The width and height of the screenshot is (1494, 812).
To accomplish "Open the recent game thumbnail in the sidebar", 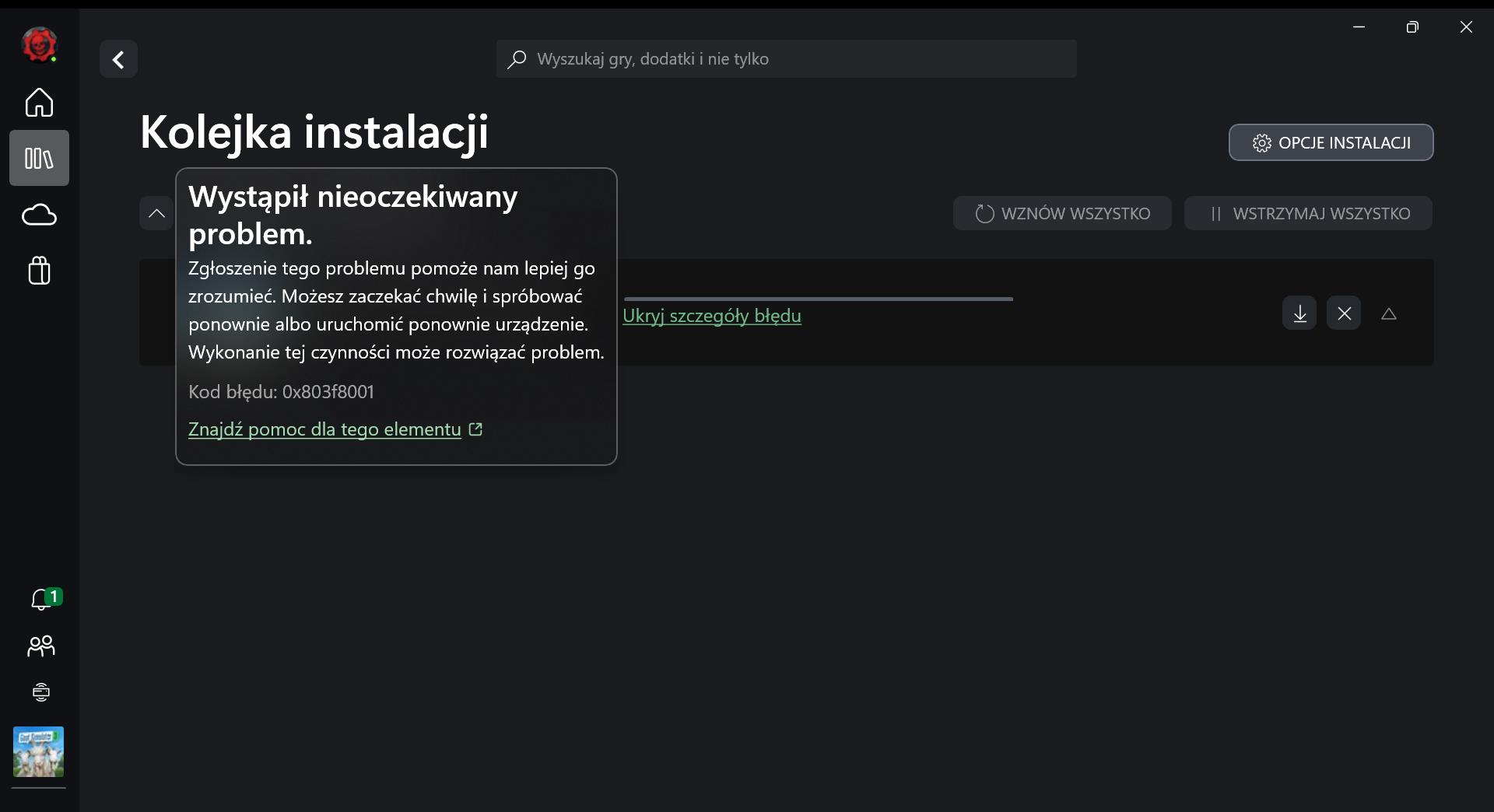I will pyautogui.click(x=38, y=751).
